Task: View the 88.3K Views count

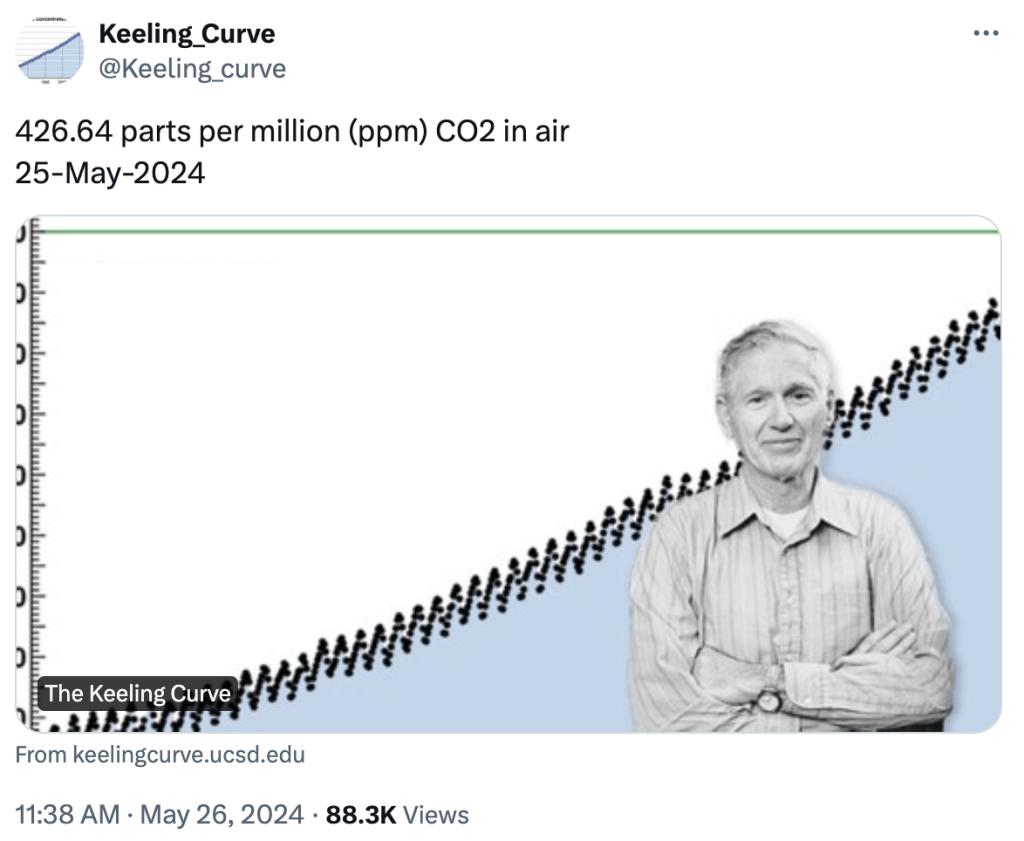Action: [397, 815]
